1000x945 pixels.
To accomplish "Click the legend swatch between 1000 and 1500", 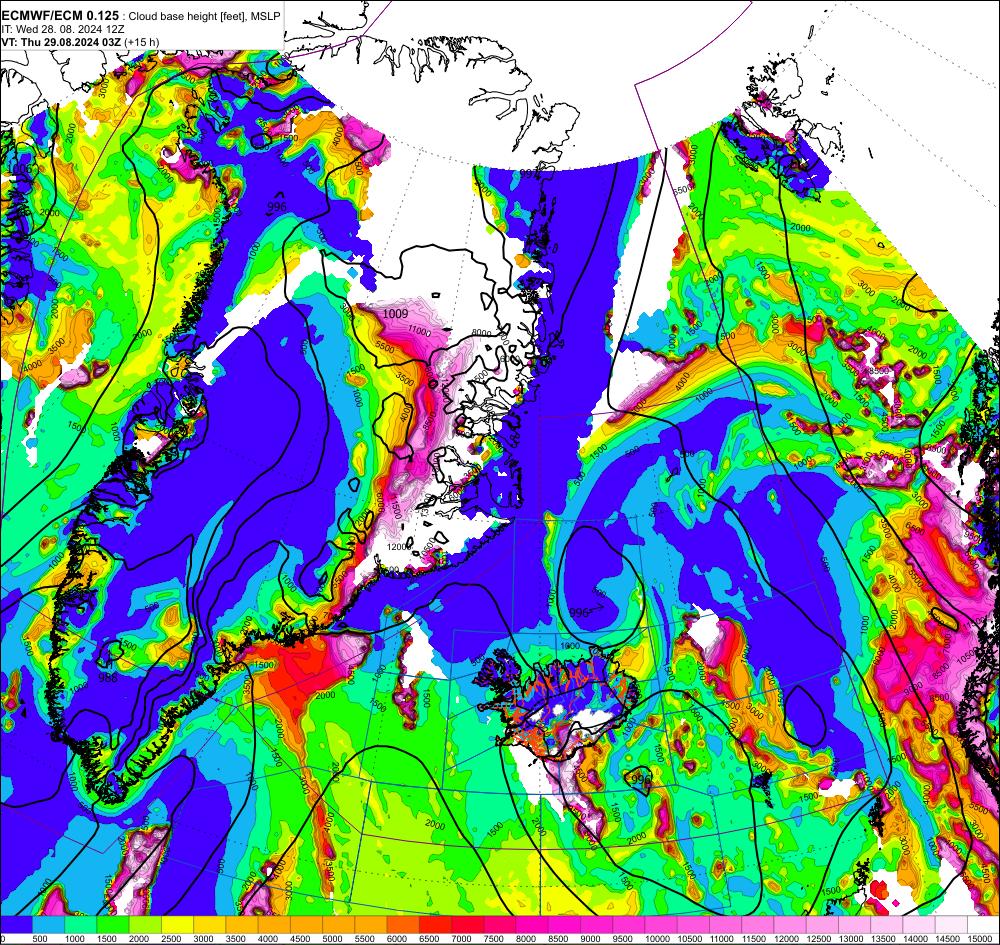I will point(80,925).
